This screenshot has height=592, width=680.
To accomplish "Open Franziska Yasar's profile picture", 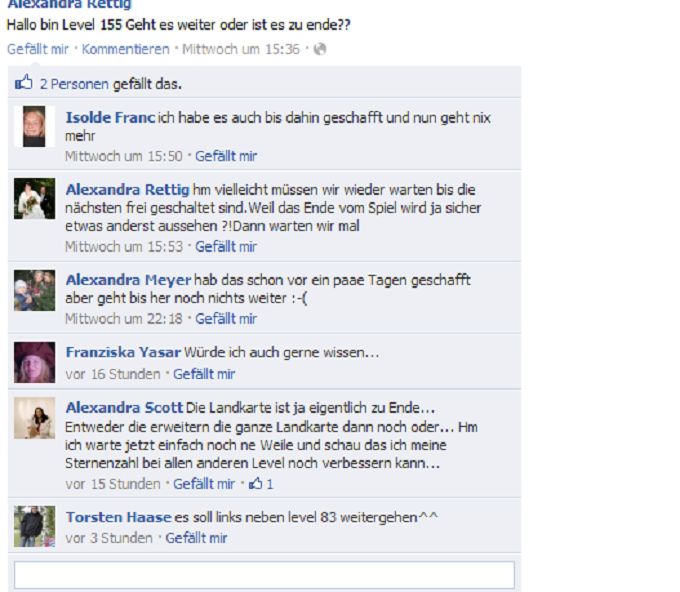I will click(x=34, y=362).
